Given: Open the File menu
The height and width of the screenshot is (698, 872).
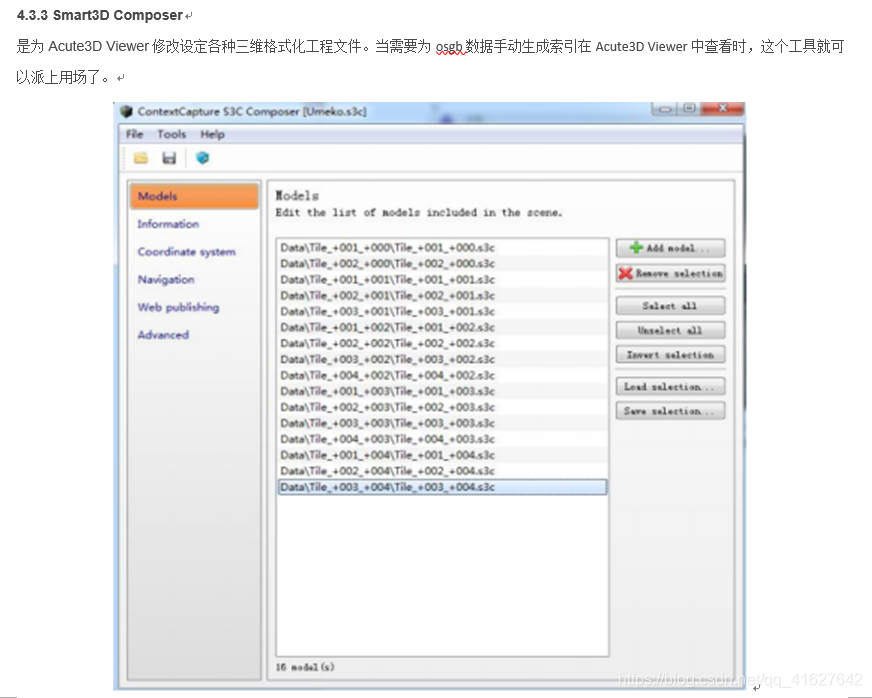Looking at the screenshot, I should [134, 134].
